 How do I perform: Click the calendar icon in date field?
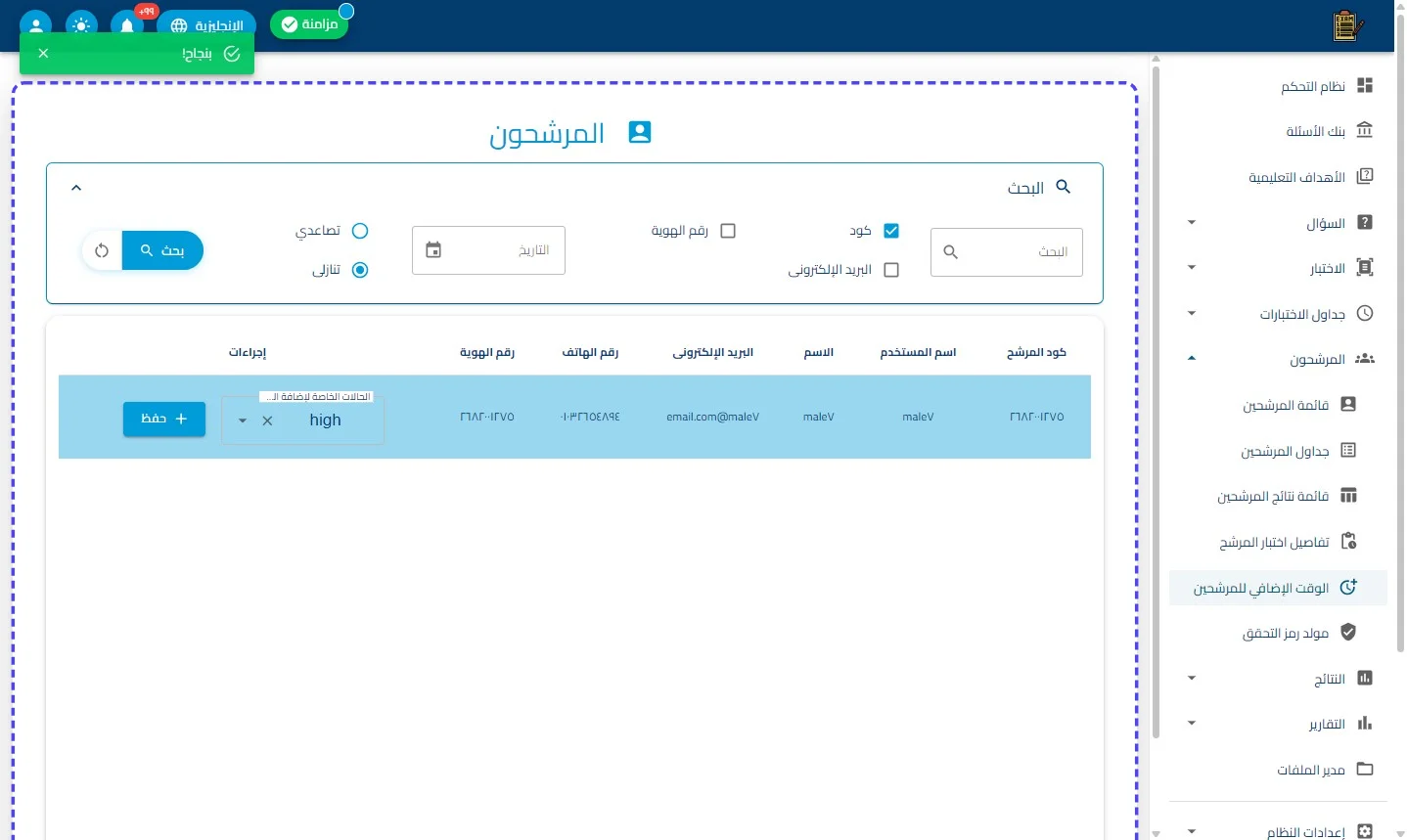click(x=433, y=250)
